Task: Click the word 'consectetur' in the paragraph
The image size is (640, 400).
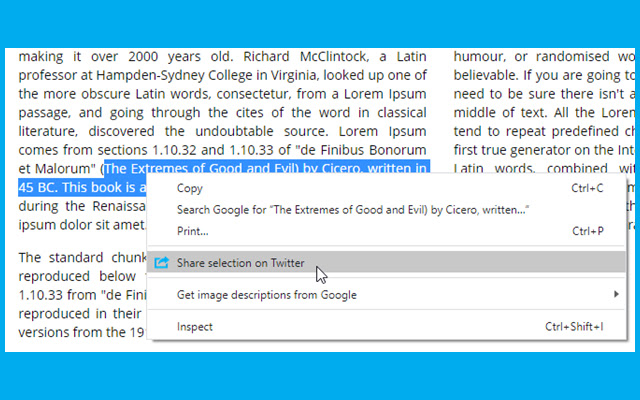Action: click(253, 94)
